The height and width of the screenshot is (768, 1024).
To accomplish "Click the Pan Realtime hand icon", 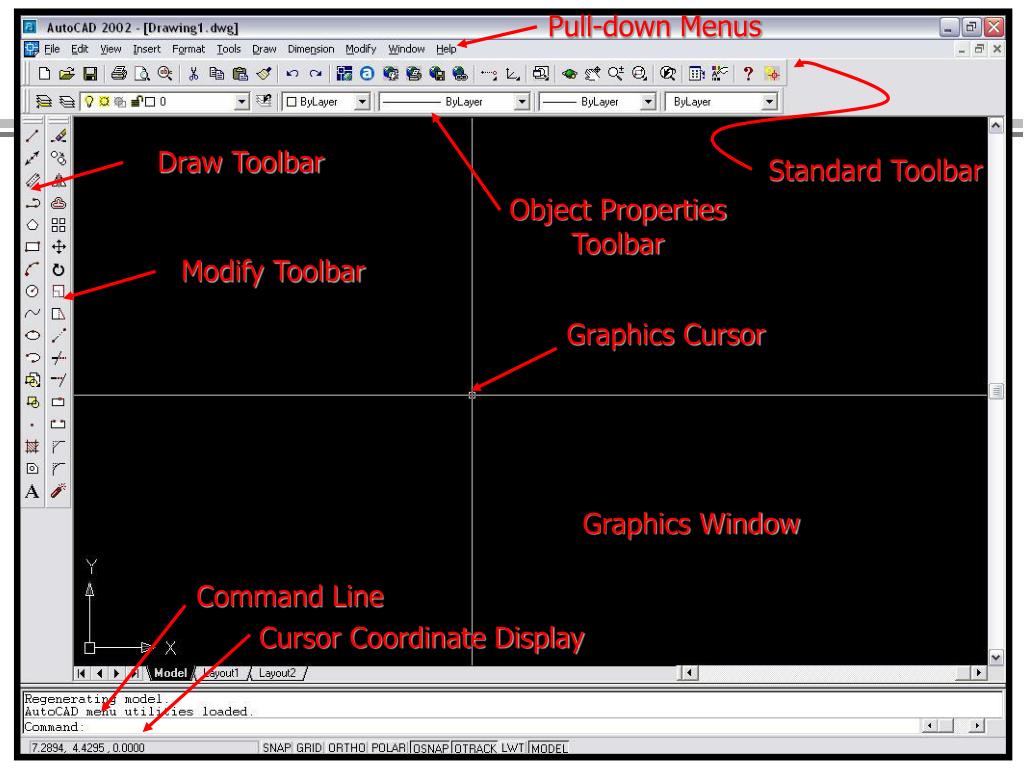I will pos(592,74).
